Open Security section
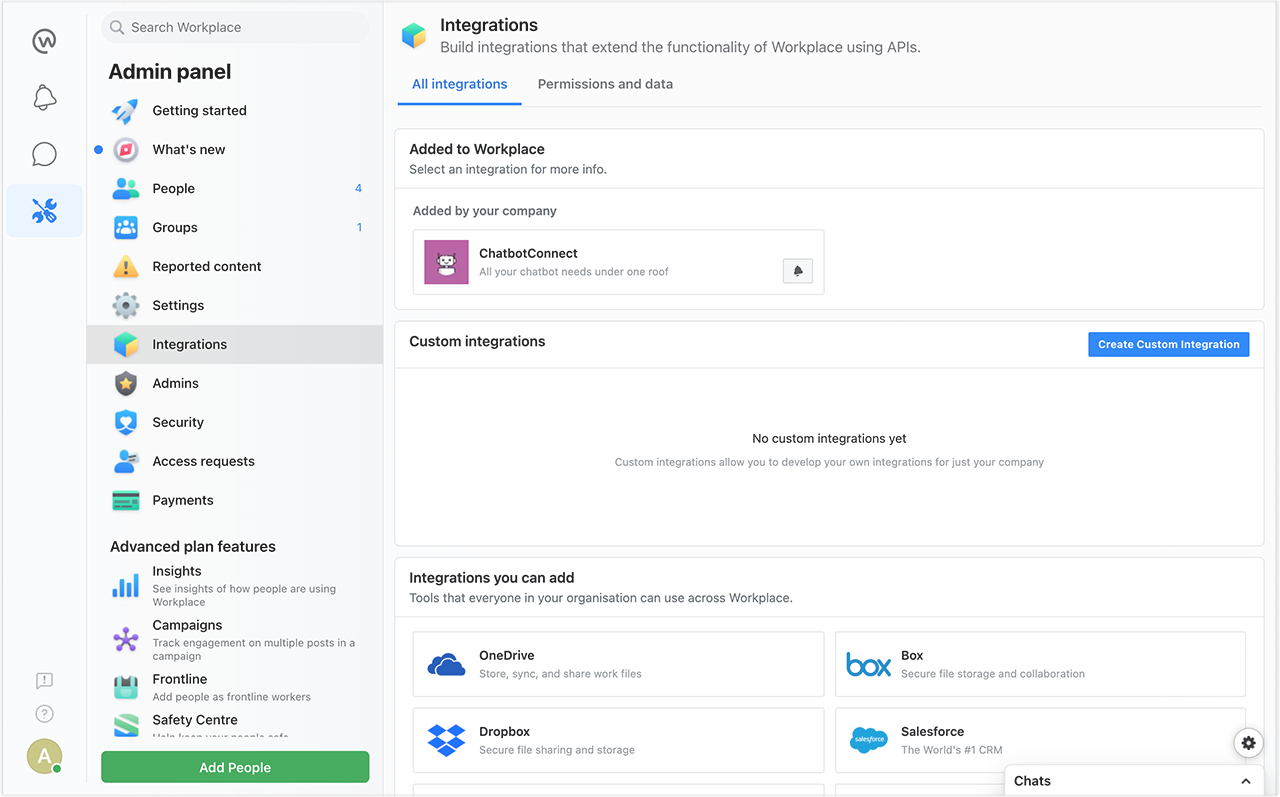The image size is (1280, 797). coord(235,423)
